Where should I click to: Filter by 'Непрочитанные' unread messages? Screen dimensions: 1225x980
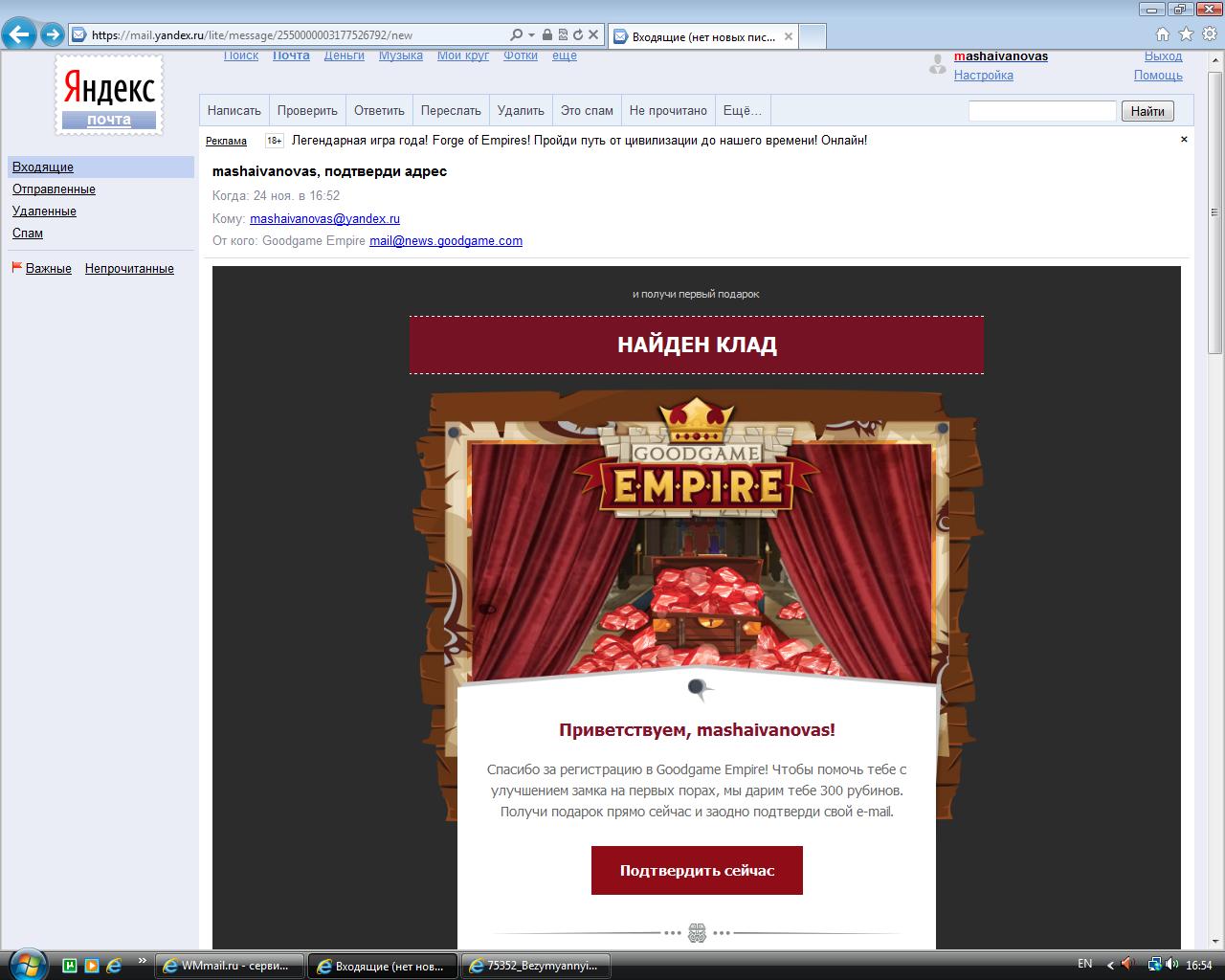pos(129,269)
